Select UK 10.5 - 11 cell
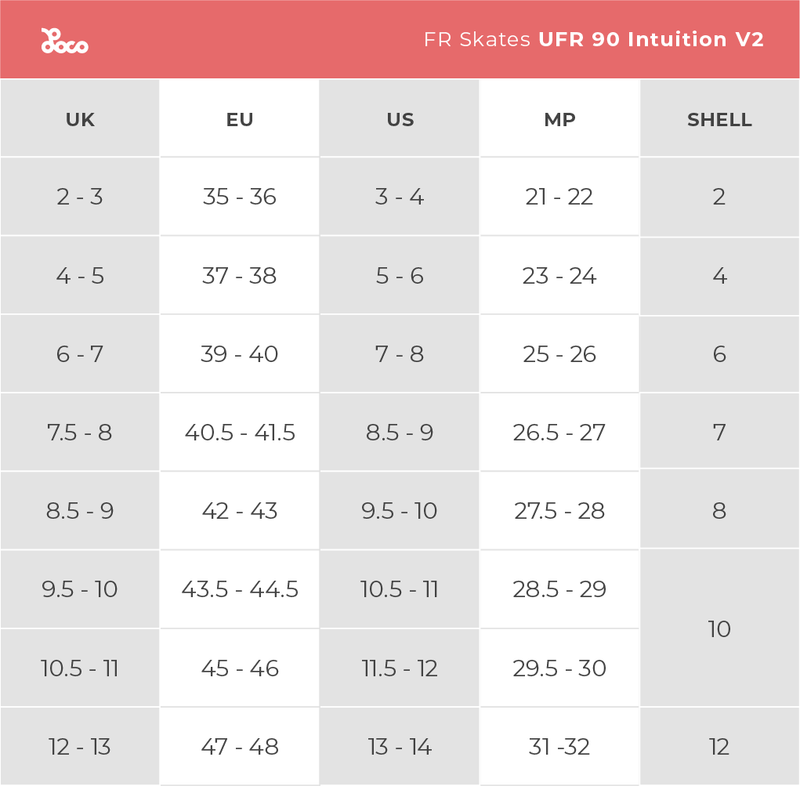 click(x=80, y=668)
